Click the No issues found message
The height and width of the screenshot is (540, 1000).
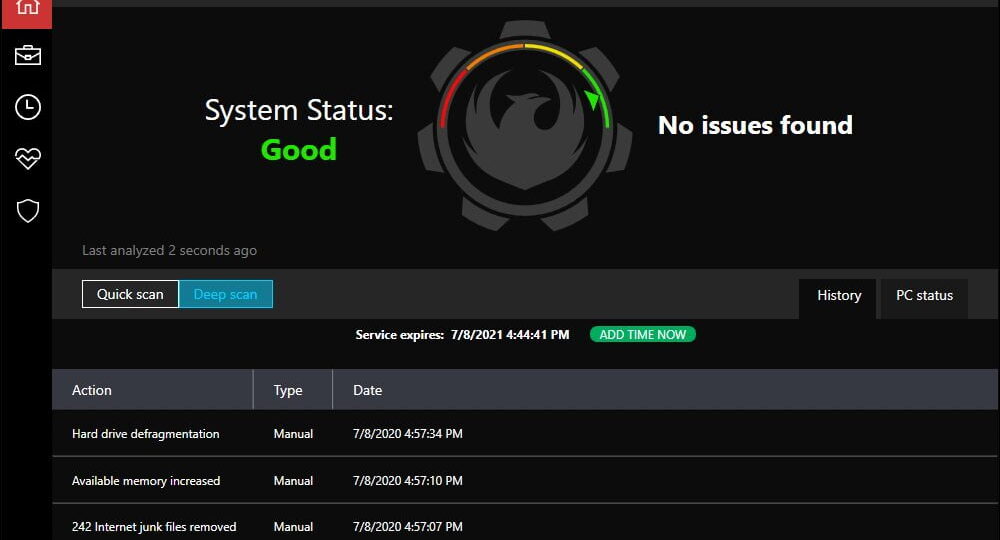[x=755, y=125]
